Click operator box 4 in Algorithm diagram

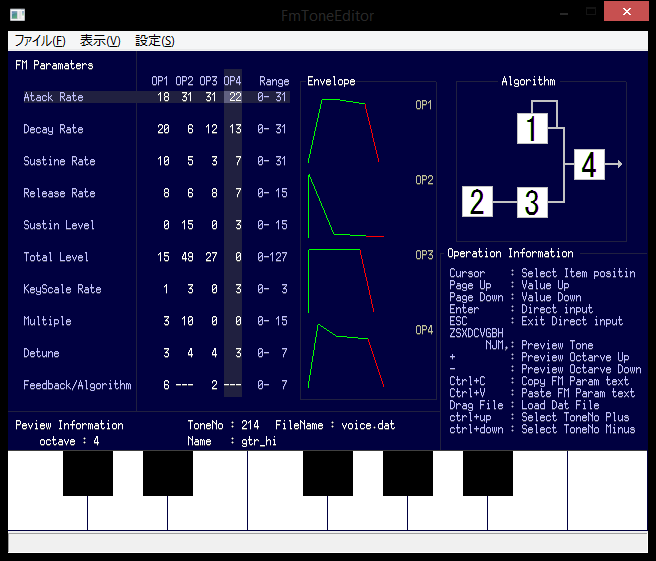coord(589,164)
